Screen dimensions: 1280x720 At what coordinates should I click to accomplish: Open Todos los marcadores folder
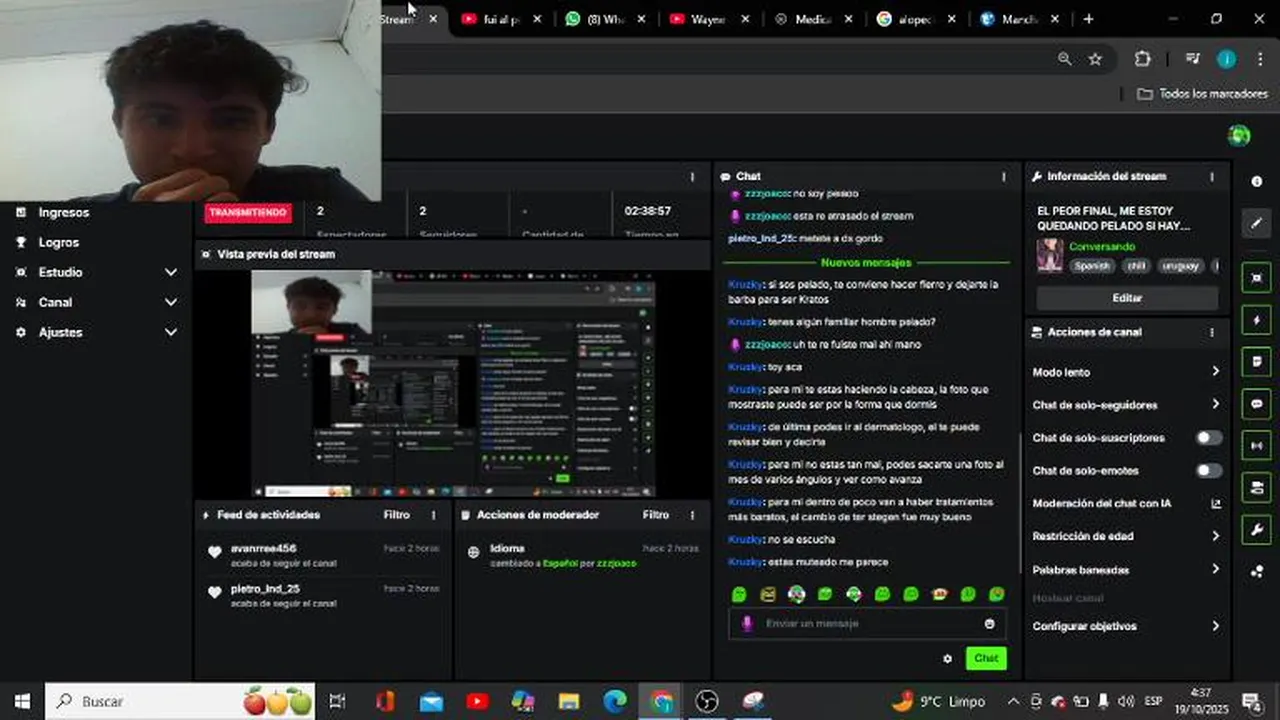[x=1203, y=94]
